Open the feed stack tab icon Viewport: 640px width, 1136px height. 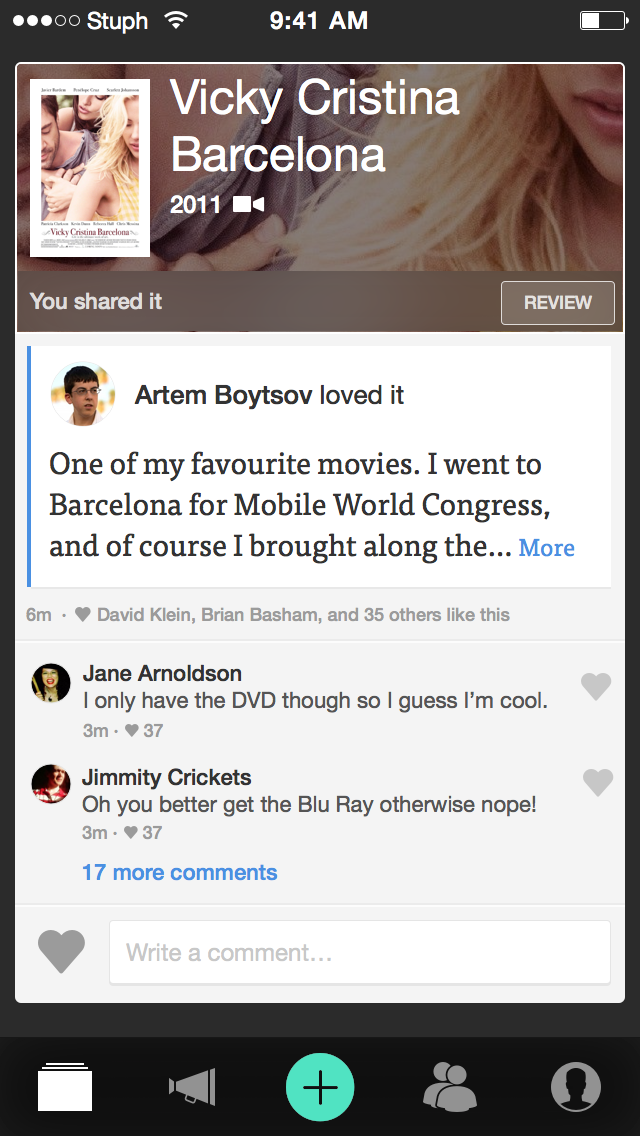point(65,1087)
